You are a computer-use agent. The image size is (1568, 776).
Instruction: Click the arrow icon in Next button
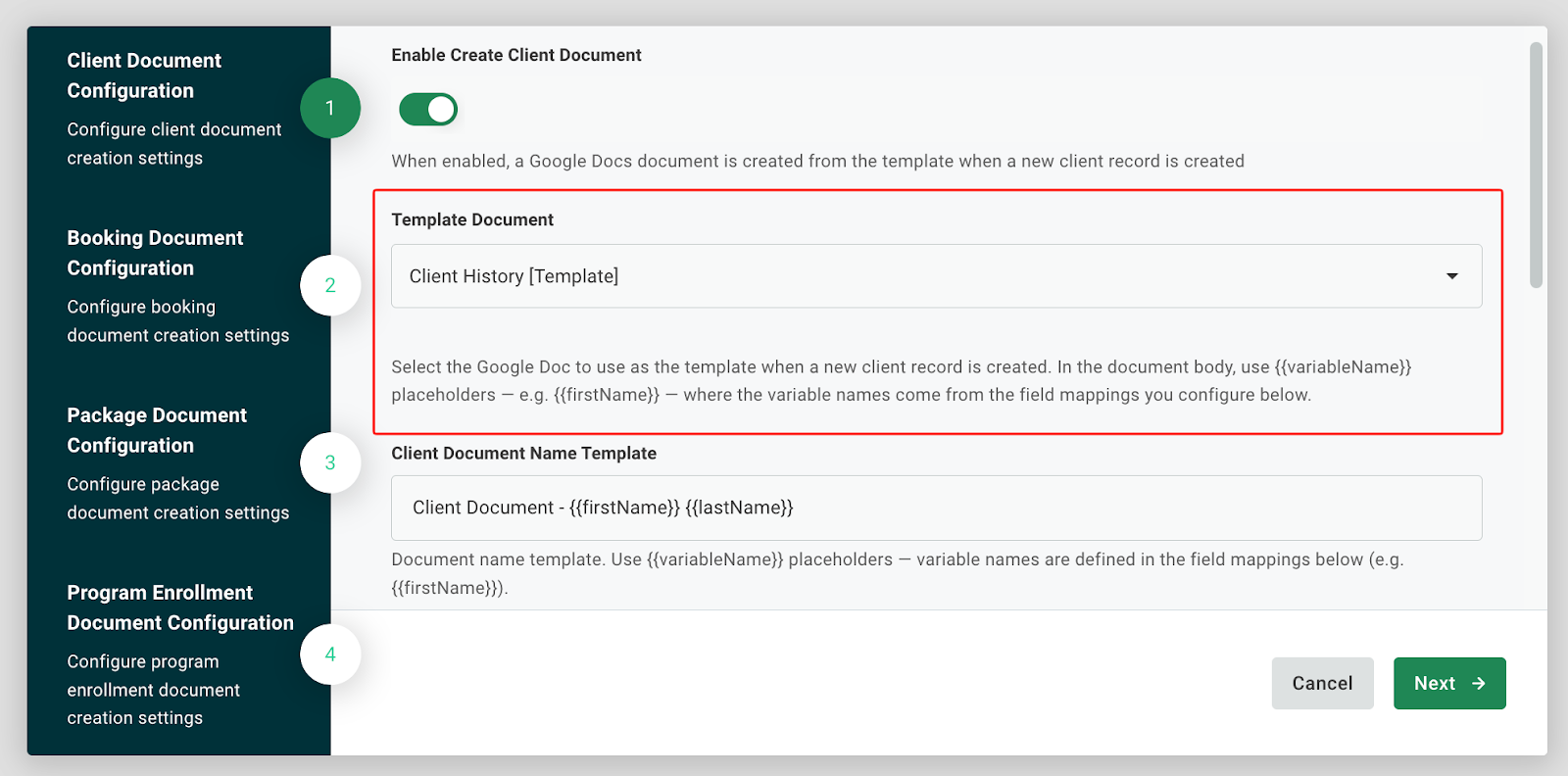pyautogui.click(x=1479, y=683)
